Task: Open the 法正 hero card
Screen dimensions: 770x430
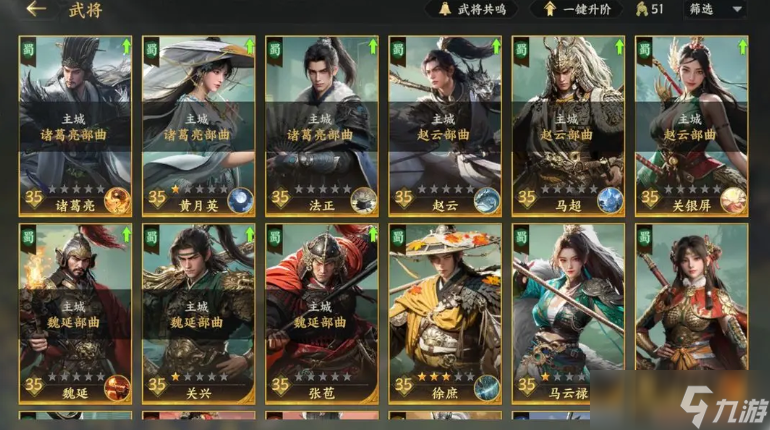Action: click(x=322, y=126)
